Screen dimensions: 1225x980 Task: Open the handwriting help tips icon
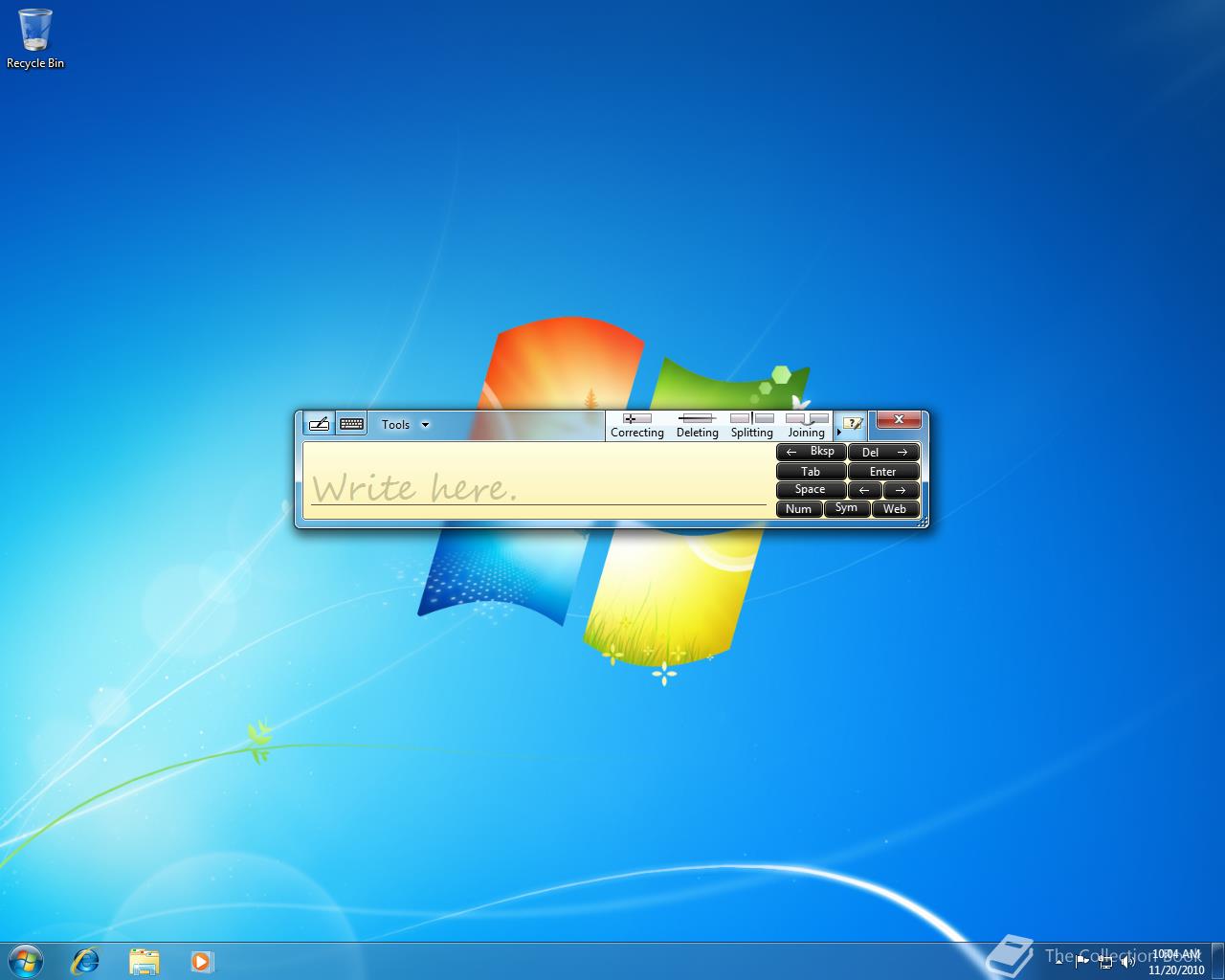click(x=853, y=423)
